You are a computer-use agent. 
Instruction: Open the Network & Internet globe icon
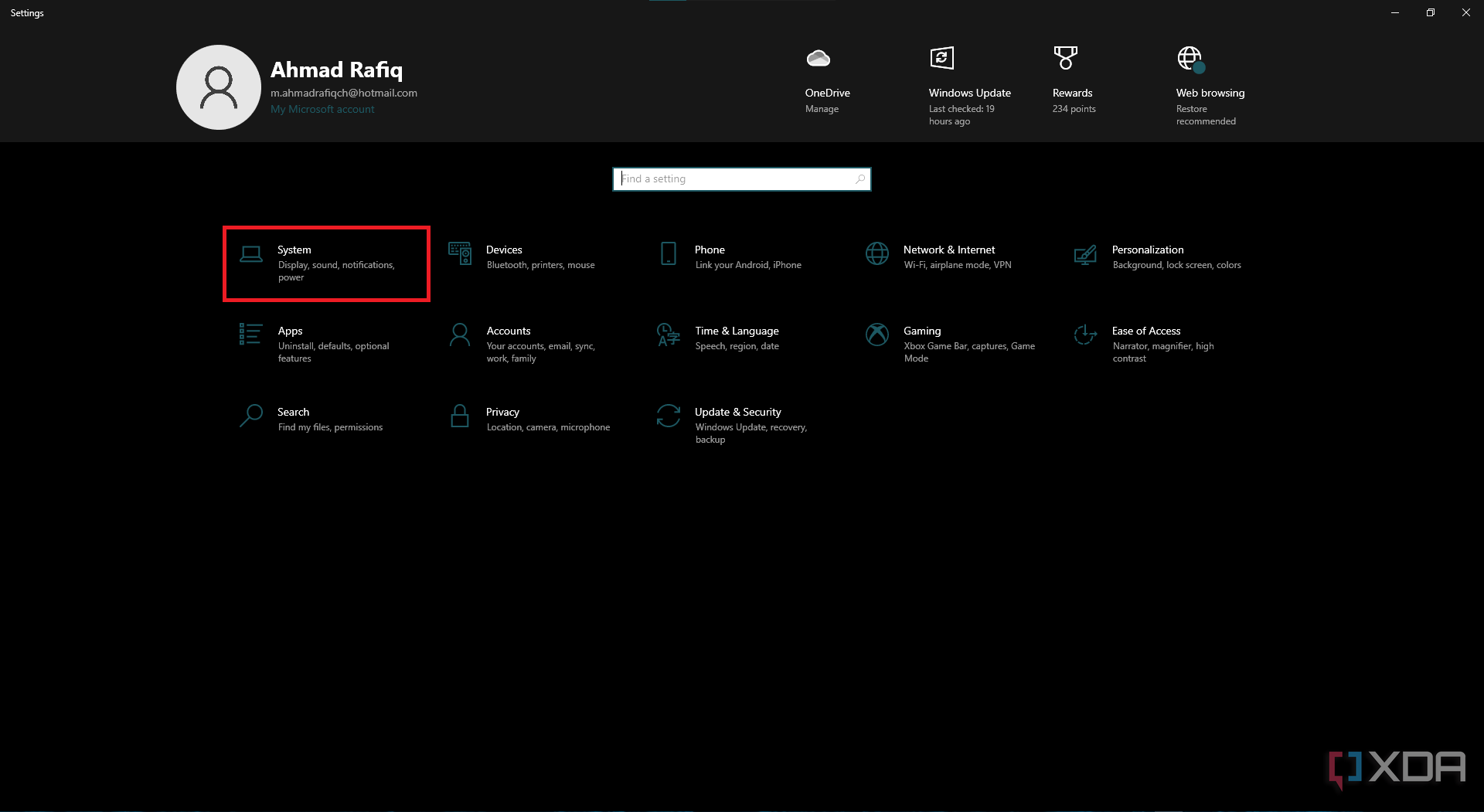pyautogui.click(x=877, y=253)
